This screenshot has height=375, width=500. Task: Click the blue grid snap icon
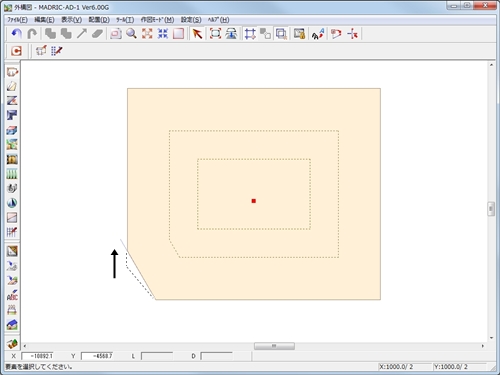[250, 34]
